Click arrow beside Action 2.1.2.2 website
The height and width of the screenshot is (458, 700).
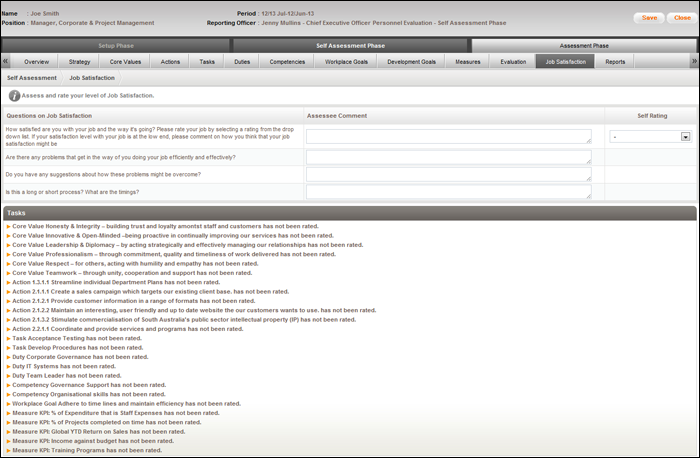coord(8,310)
